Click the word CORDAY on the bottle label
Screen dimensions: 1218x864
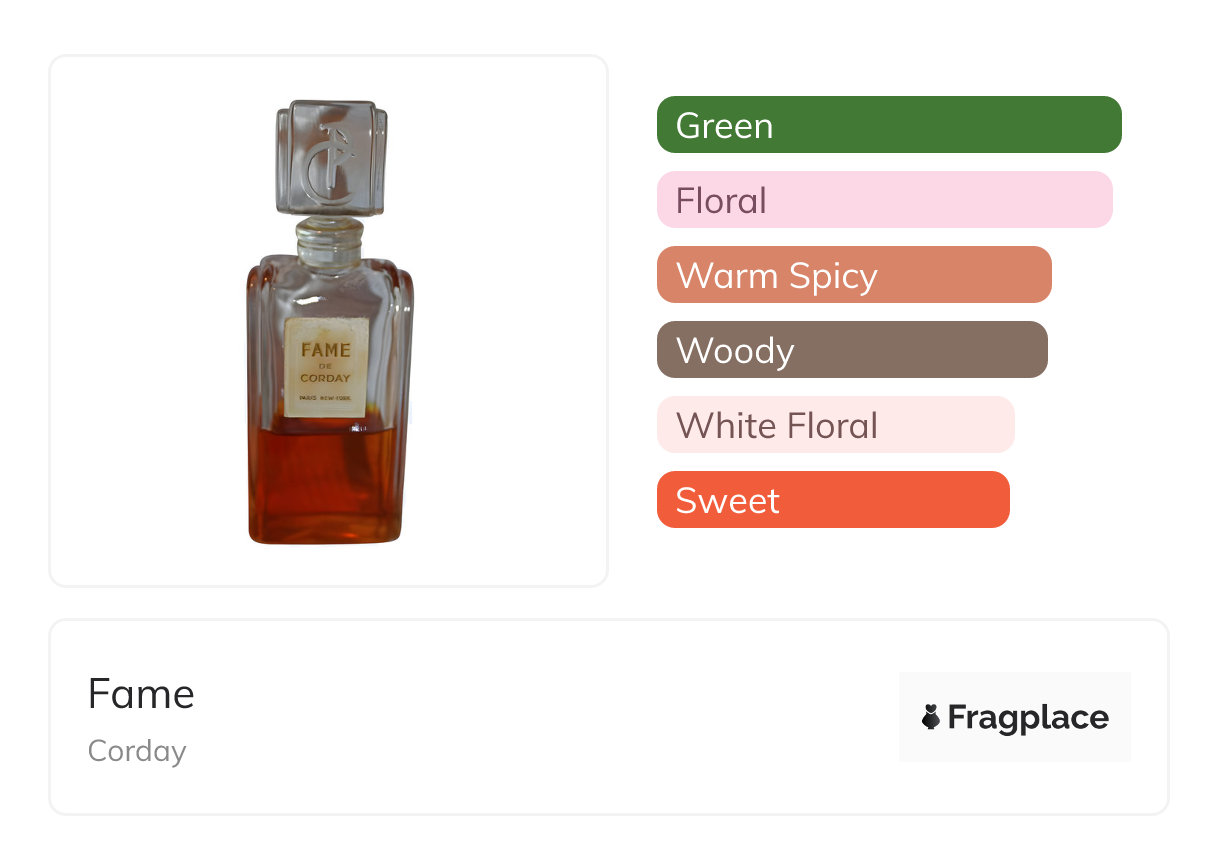tap(326, 378)
